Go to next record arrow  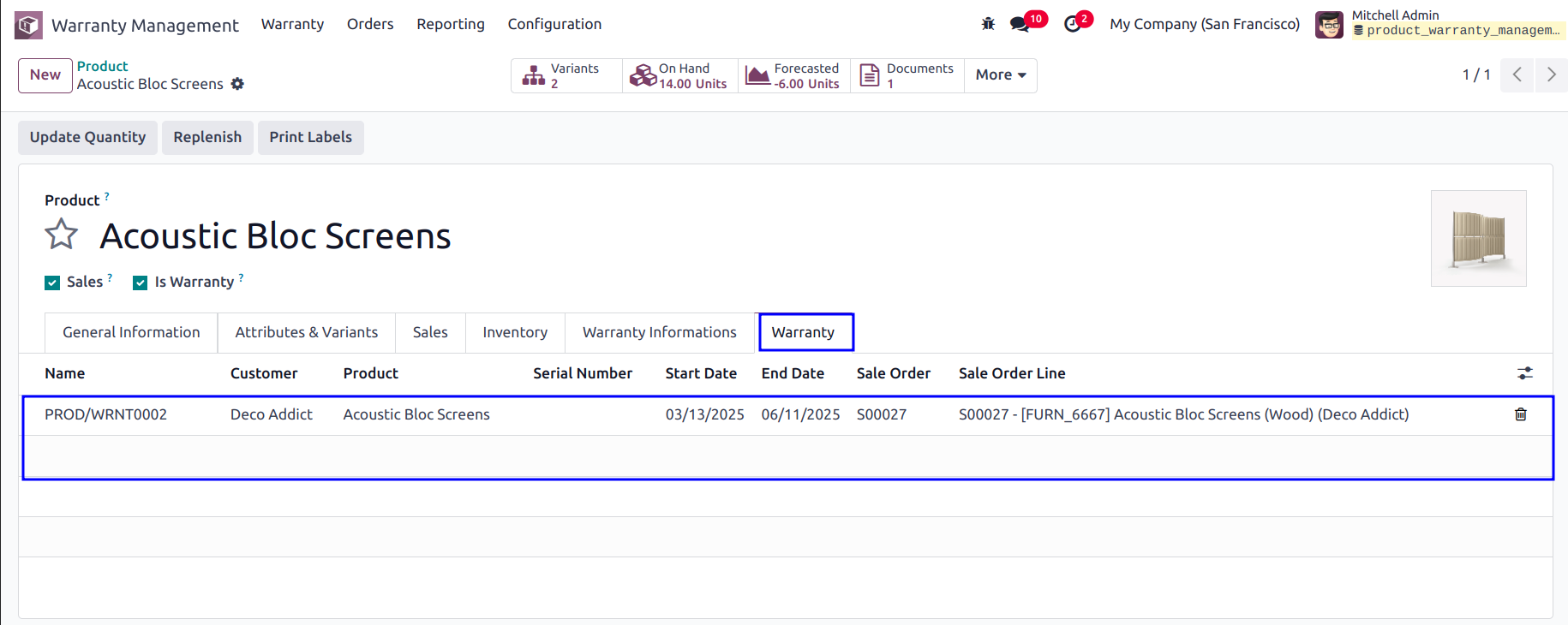click(x=1551, y=74)
